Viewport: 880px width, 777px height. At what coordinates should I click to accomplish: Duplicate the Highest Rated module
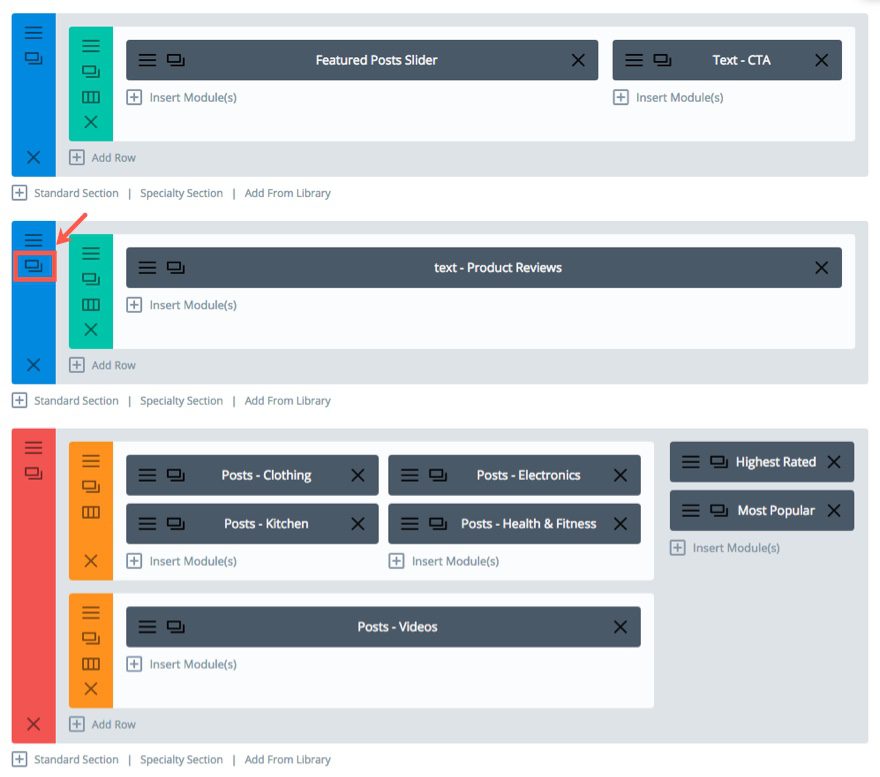pyautogui.click(x=718, y=462)
